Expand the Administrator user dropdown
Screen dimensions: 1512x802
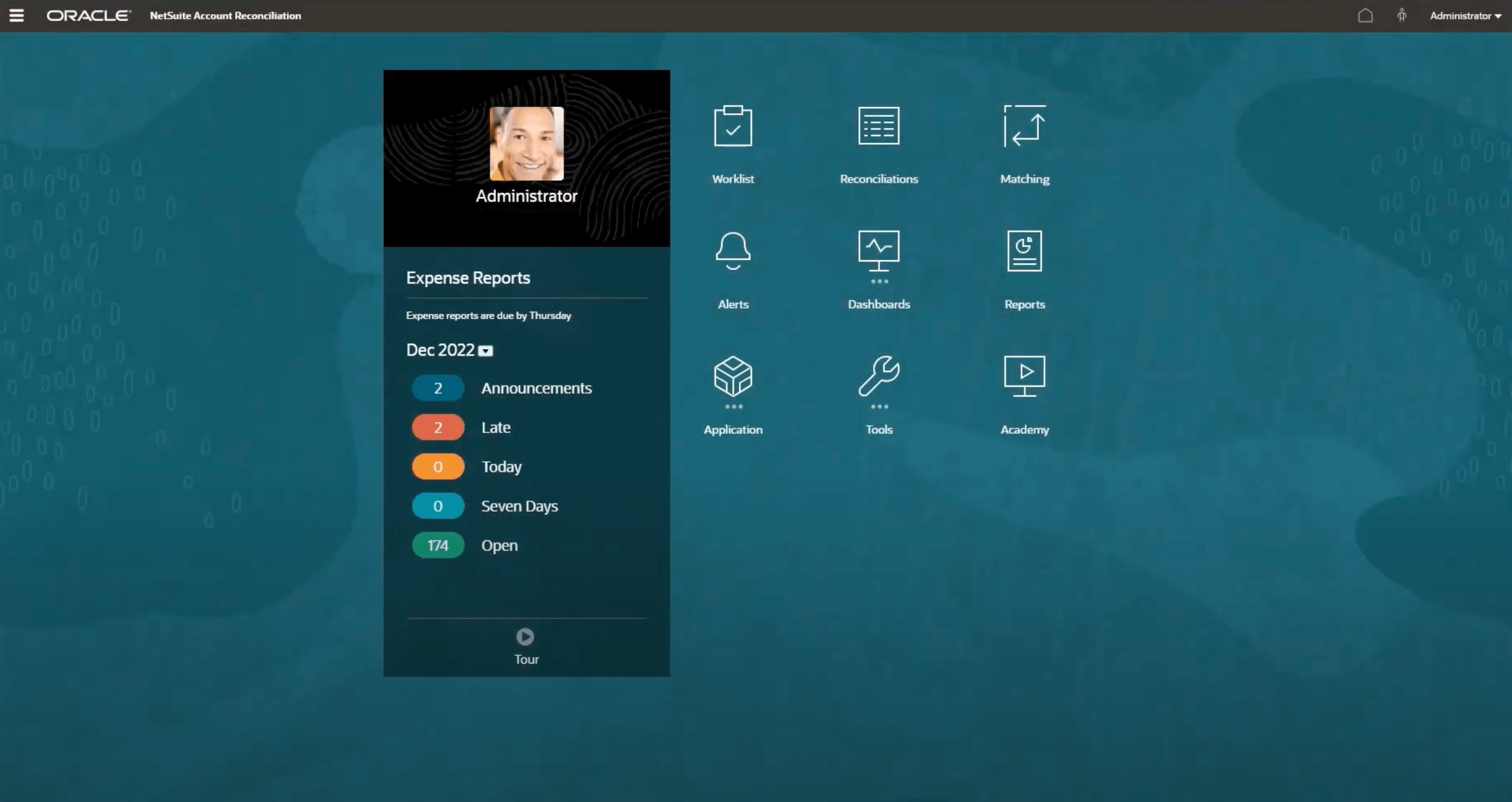pos(1465,16)
